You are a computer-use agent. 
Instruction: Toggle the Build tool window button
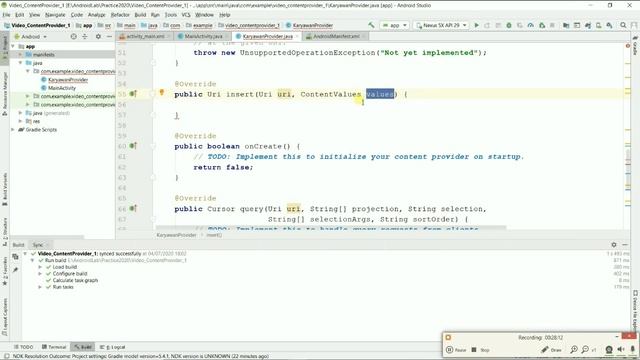[83, 347]
